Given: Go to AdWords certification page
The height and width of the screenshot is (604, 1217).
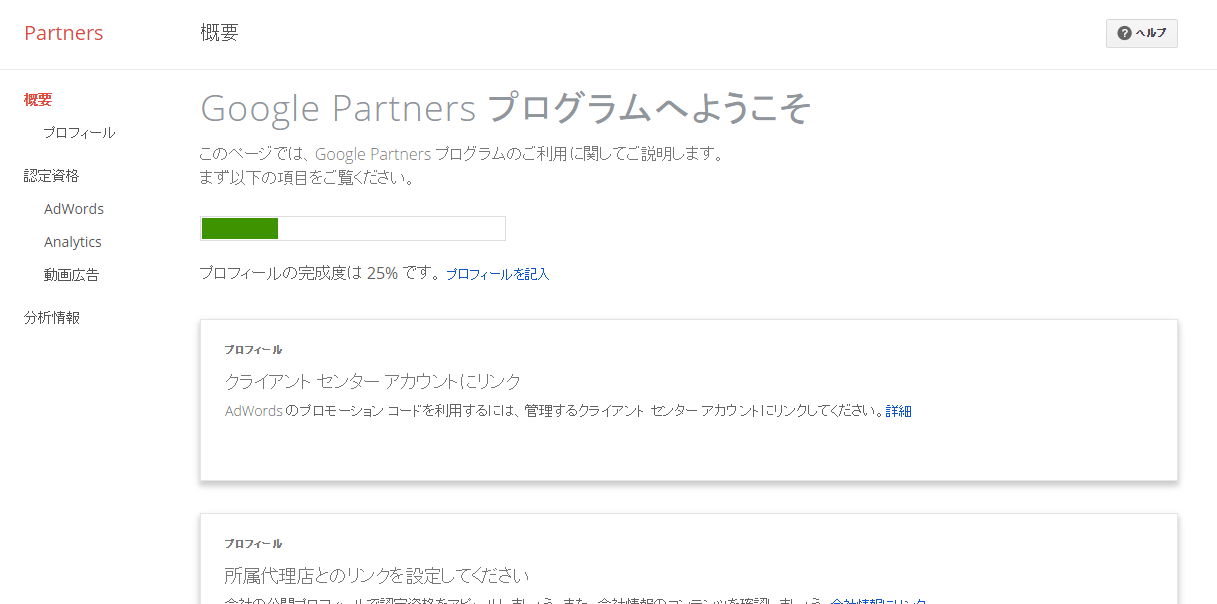Looking at the screenshot, I should coord(74,209).
